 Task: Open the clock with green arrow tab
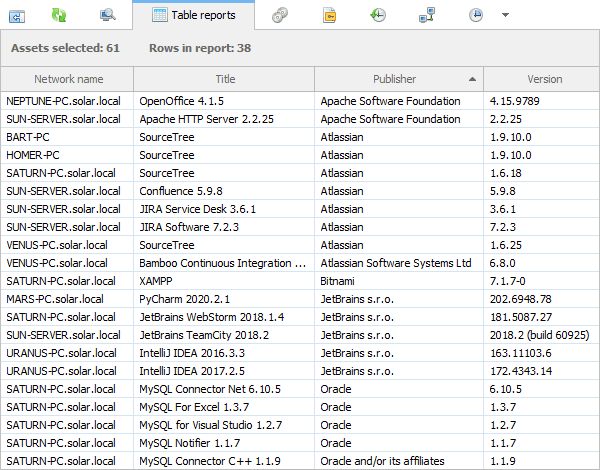pos(378,15)
